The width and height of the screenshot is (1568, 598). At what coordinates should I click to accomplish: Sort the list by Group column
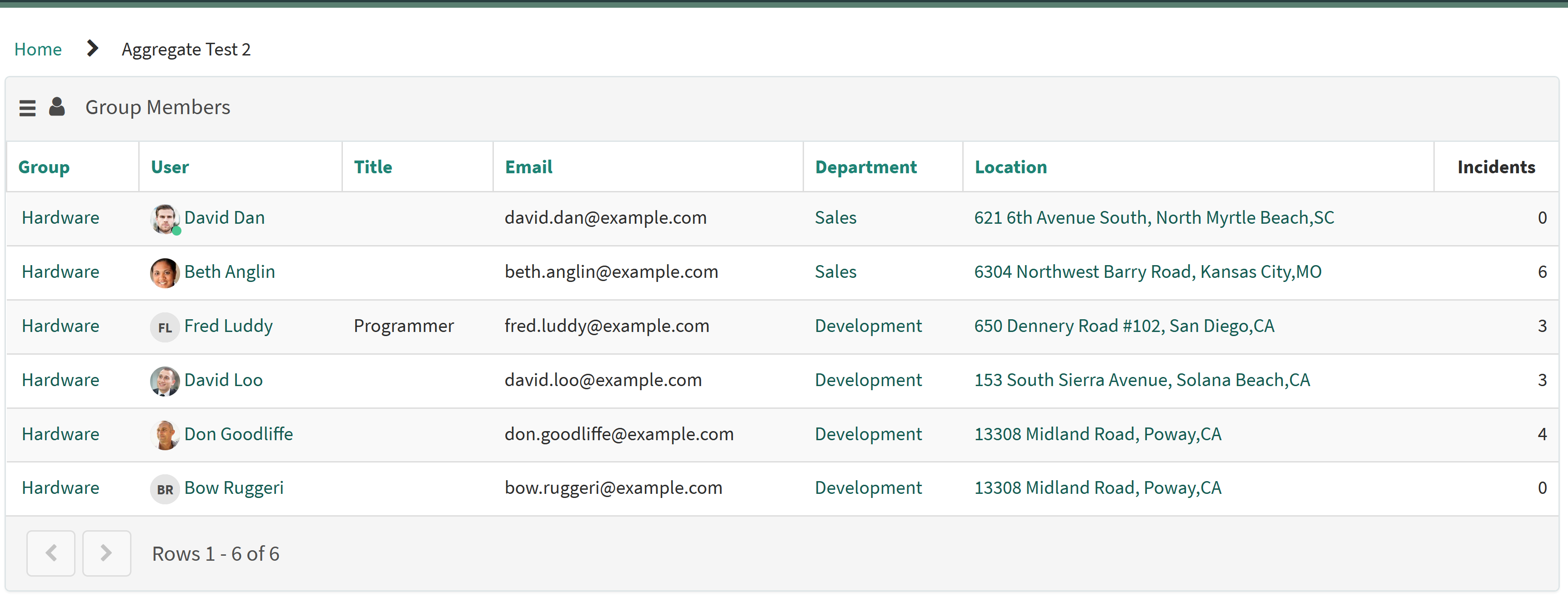coord(43,167)
